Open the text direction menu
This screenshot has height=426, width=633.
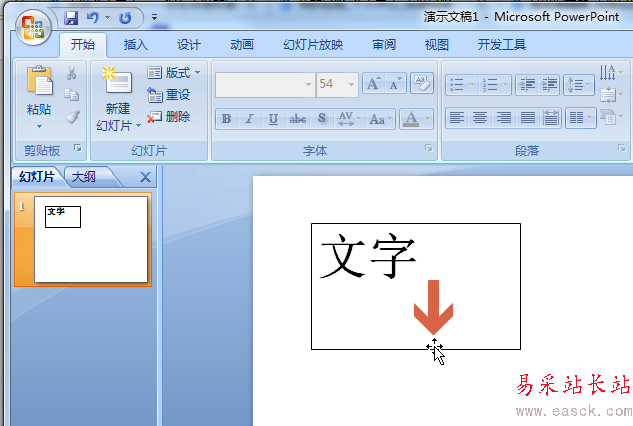[611, 73]
